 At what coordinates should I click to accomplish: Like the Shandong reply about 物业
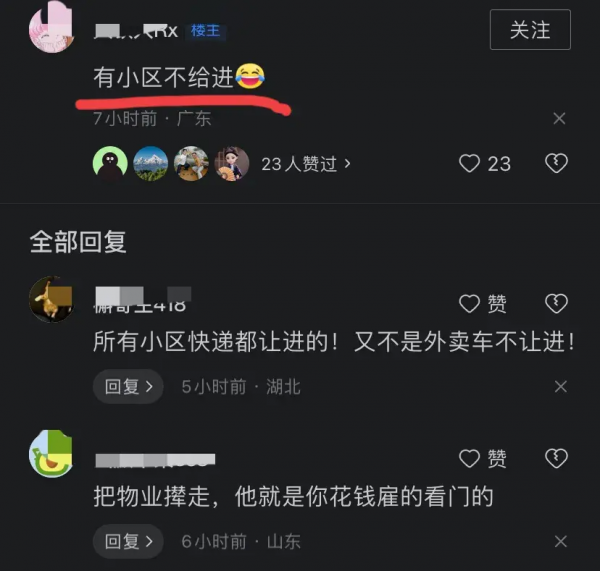tap(483, 458)
